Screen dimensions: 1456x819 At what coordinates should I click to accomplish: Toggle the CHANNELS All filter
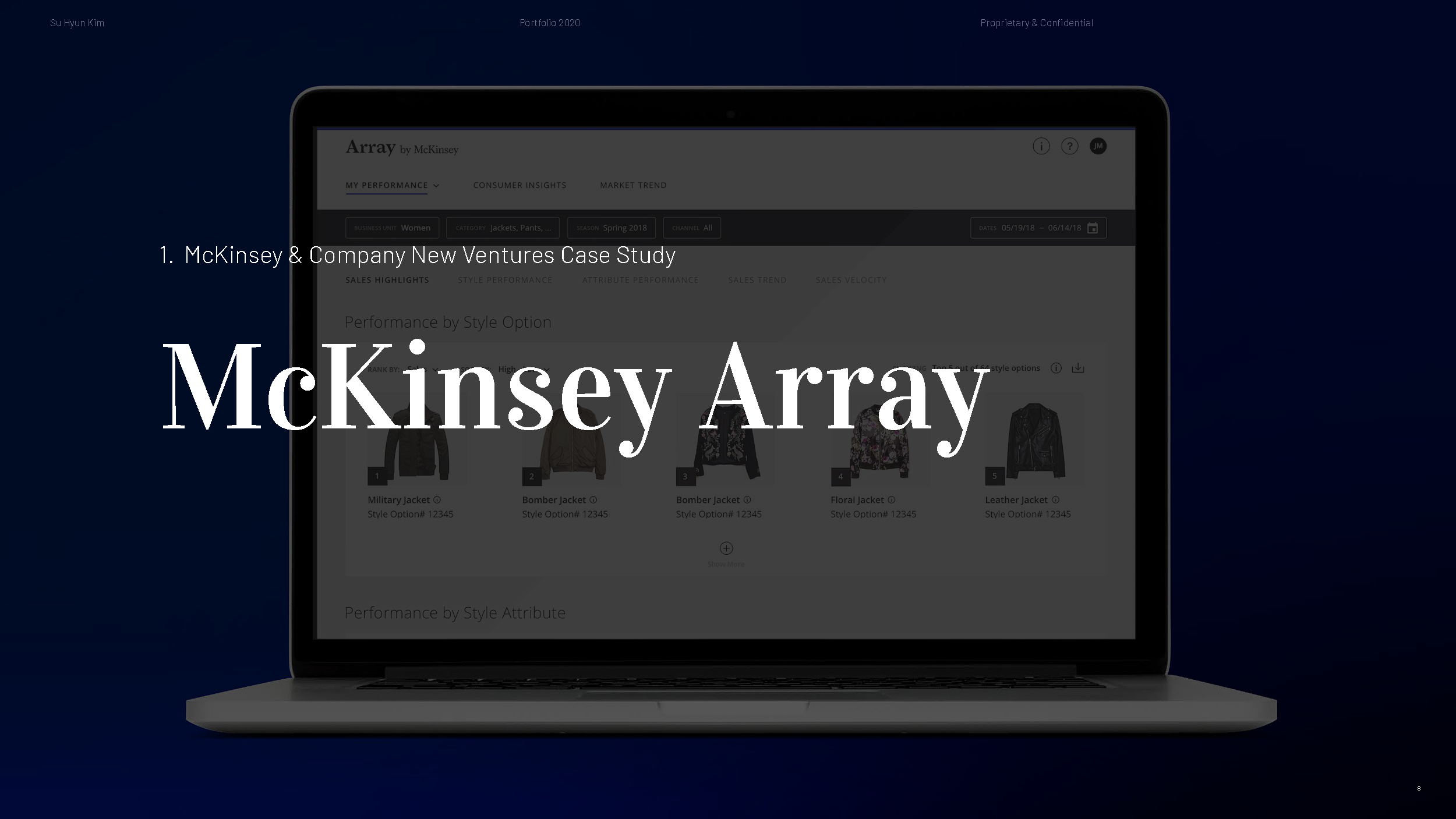point(692,227)
